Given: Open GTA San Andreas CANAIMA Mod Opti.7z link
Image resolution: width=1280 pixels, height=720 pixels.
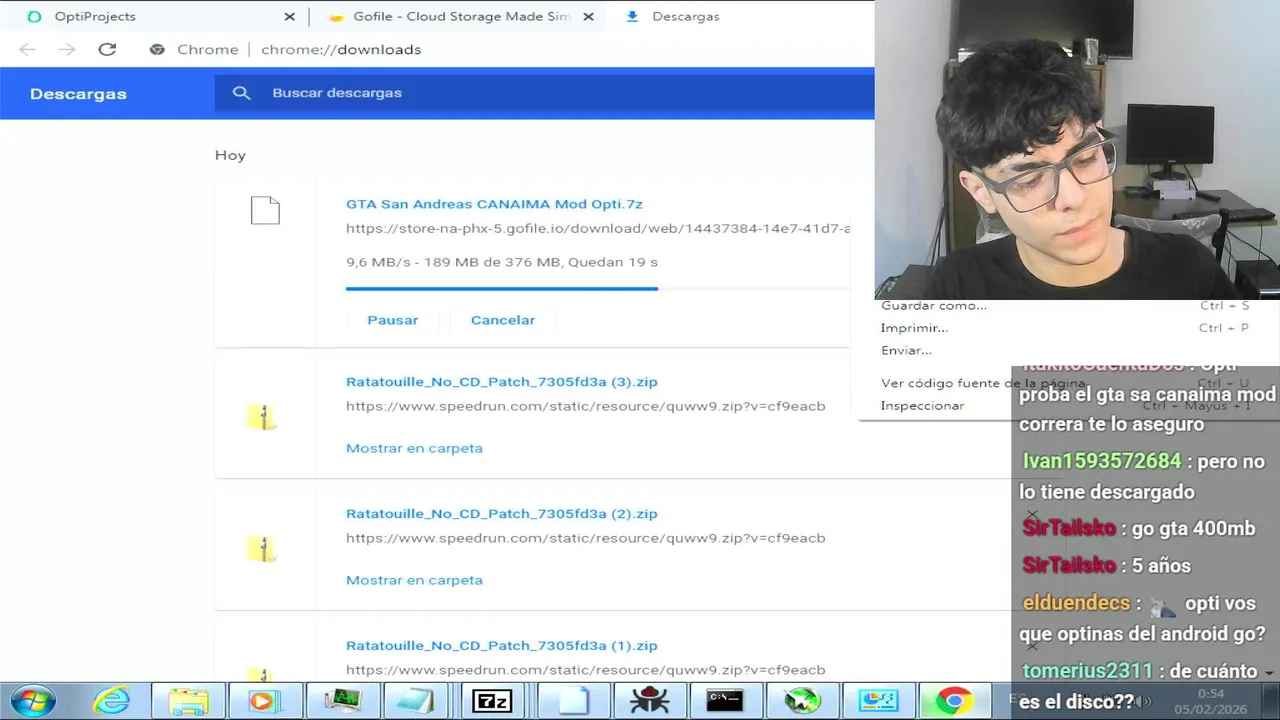Looking at the screenshot, I should 494,204.
